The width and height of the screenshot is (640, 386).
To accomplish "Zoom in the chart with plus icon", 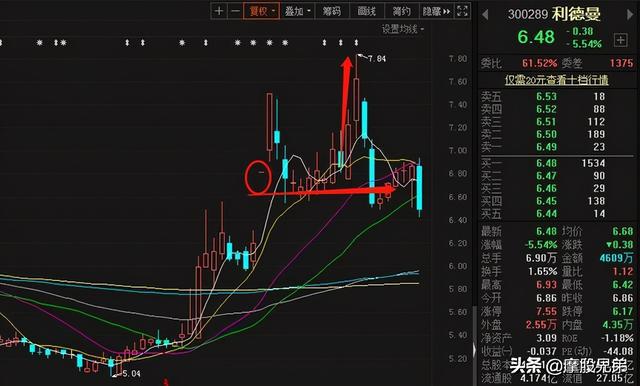I will [219, 11].
